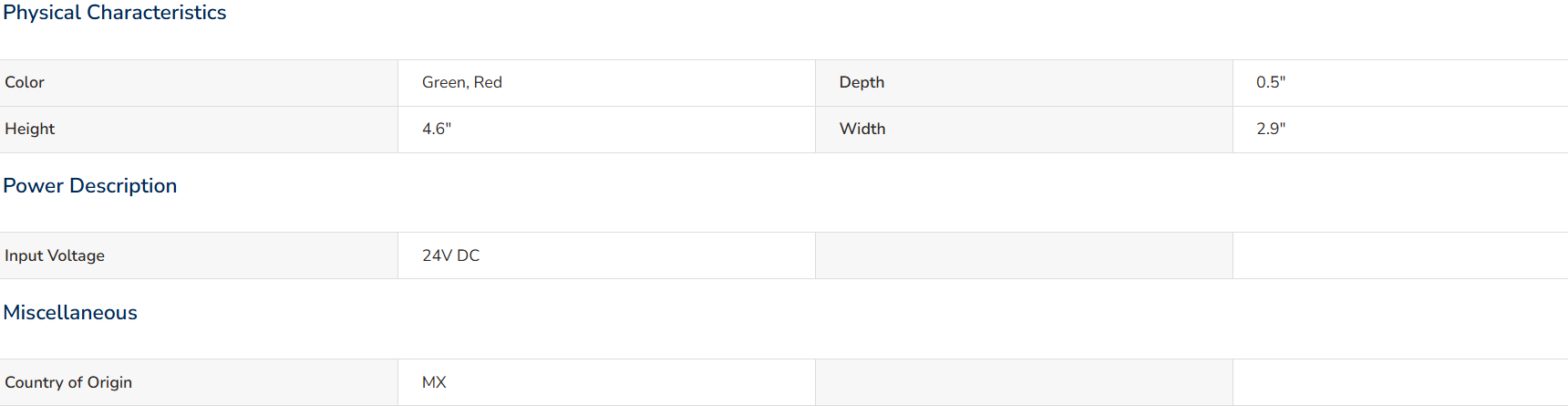Click the last empty cell in Country of Origin row
Image resolution: width=1568 pixels, height=406 pixels.
[x=1400, y=382]
